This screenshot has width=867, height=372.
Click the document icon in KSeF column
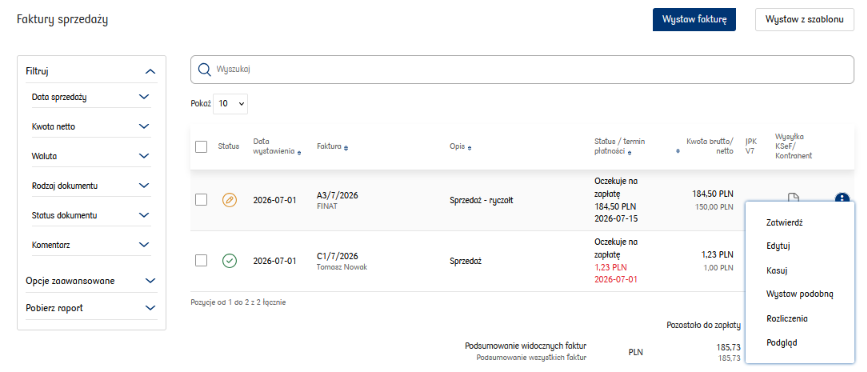[x=793, y=197]
